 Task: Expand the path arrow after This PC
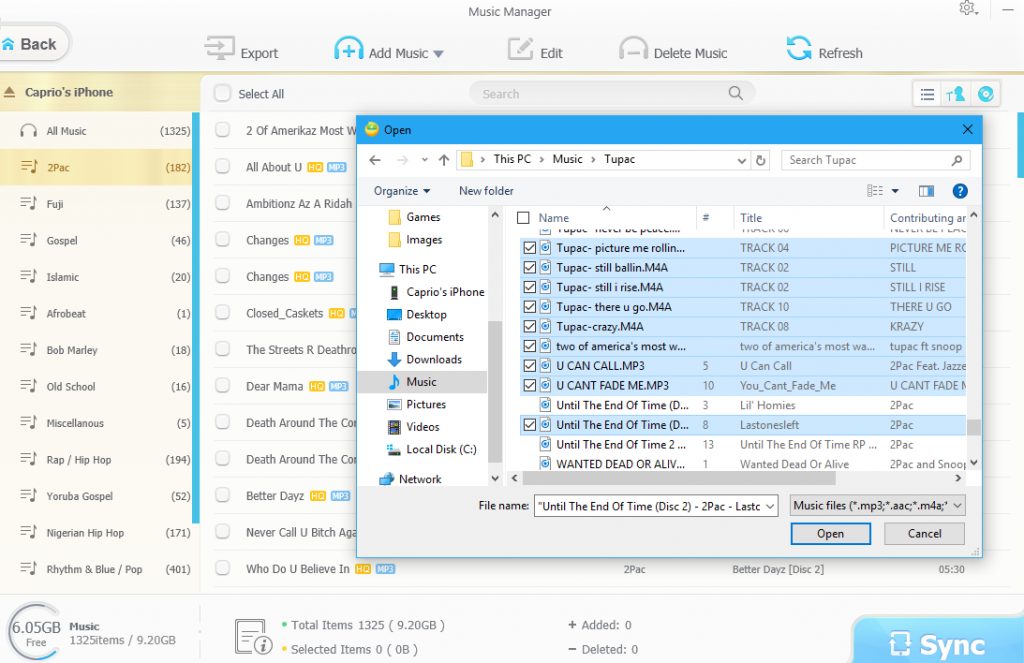click(x=542, y=159)
